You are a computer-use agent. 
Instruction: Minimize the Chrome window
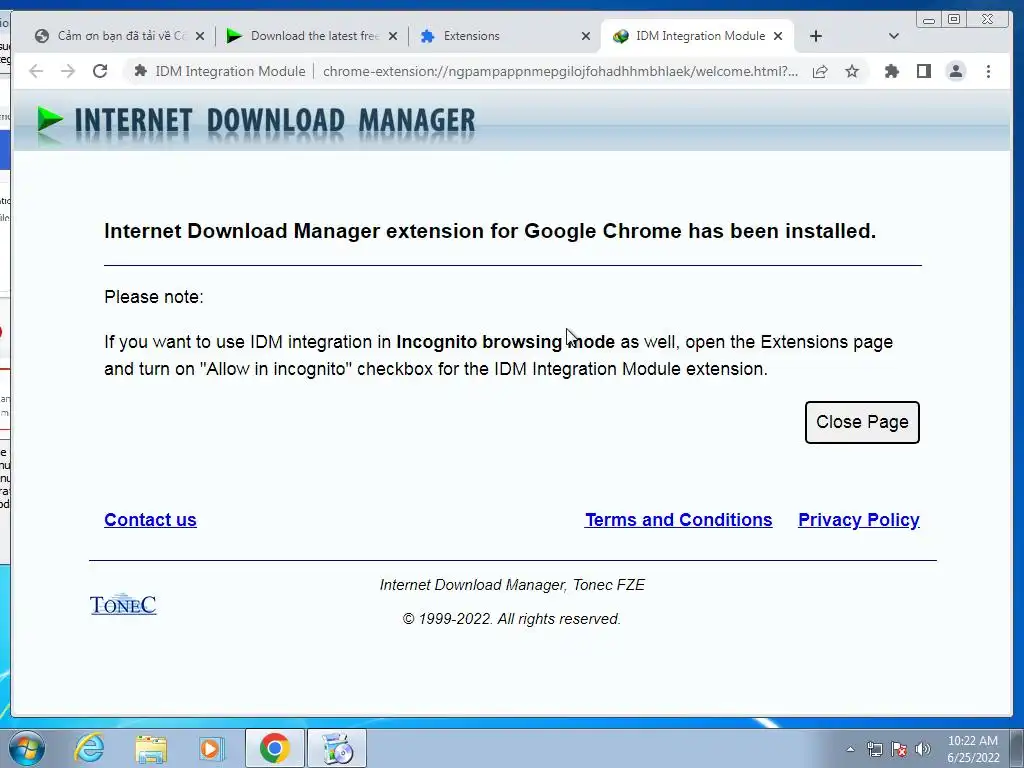(929, 20)
